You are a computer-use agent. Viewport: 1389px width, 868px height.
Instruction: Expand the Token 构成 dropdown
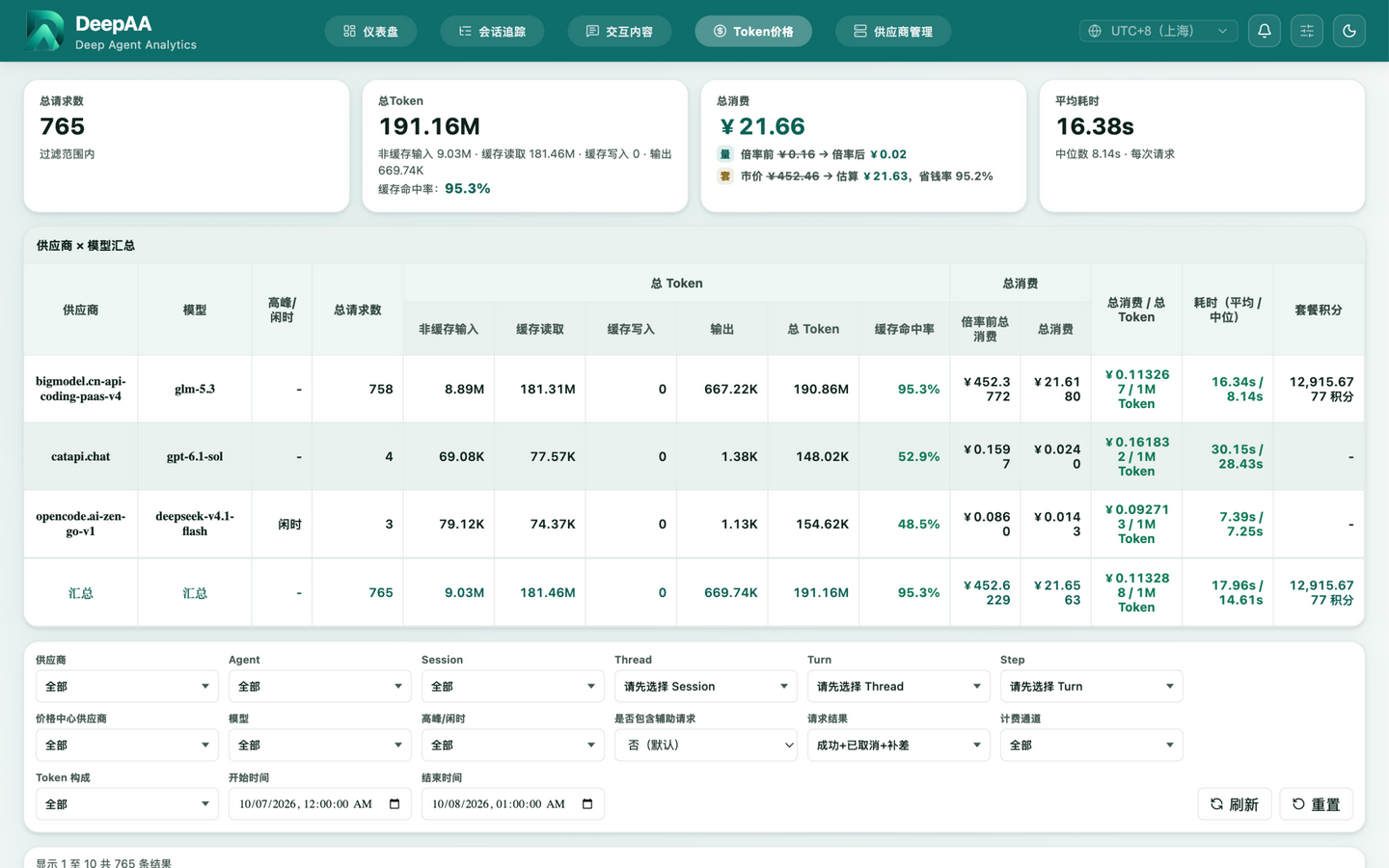[126, 803]
